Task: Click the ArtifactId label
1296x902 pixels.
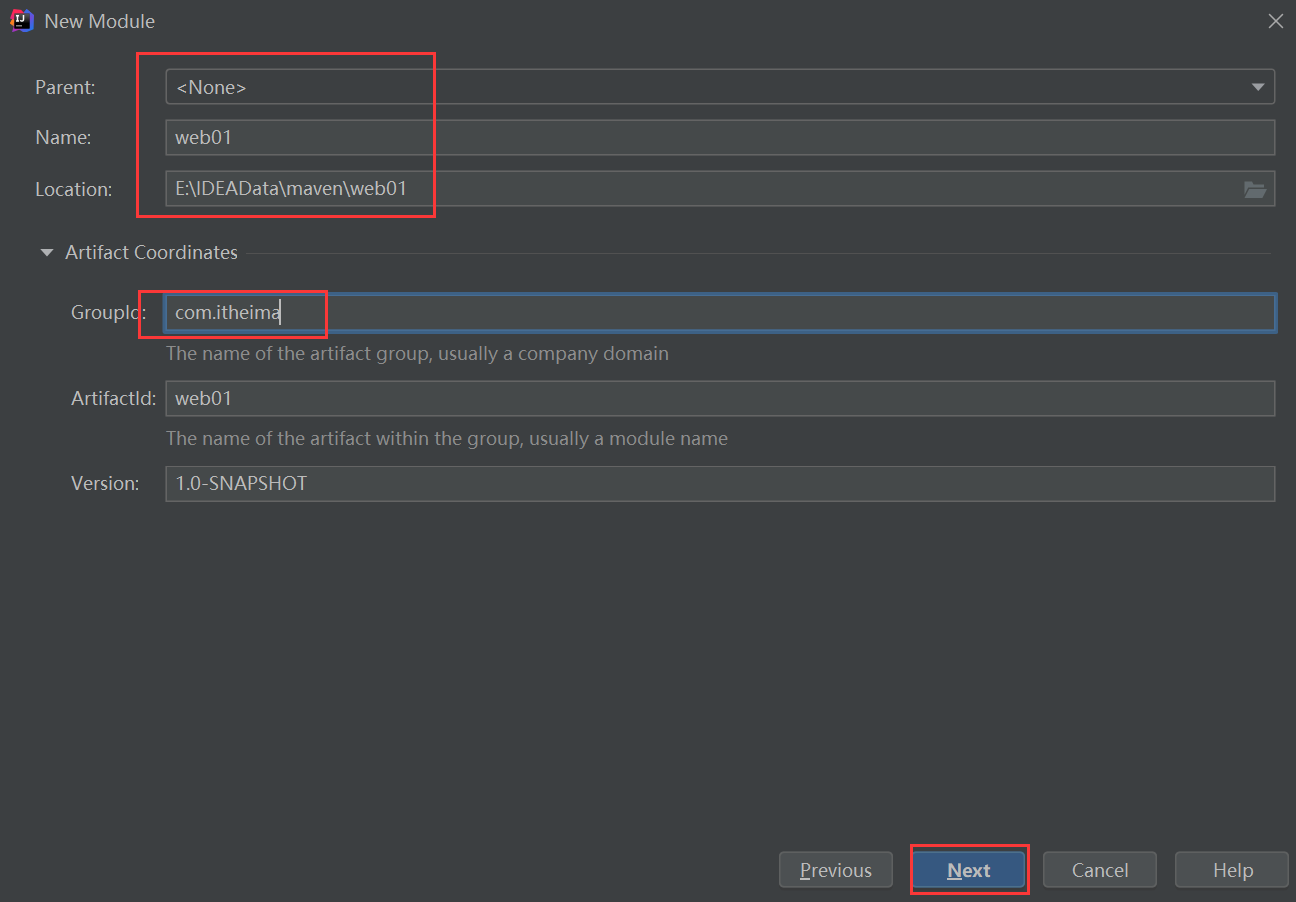Action: (114, 398)
